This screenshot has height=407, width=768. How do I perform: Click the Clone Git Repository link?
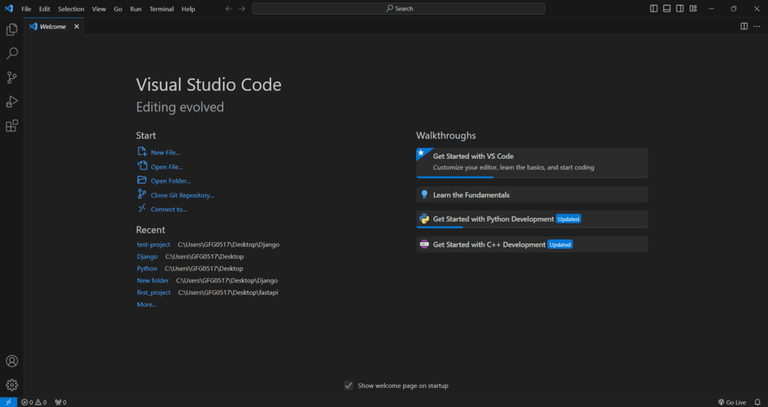pos(182,195)
